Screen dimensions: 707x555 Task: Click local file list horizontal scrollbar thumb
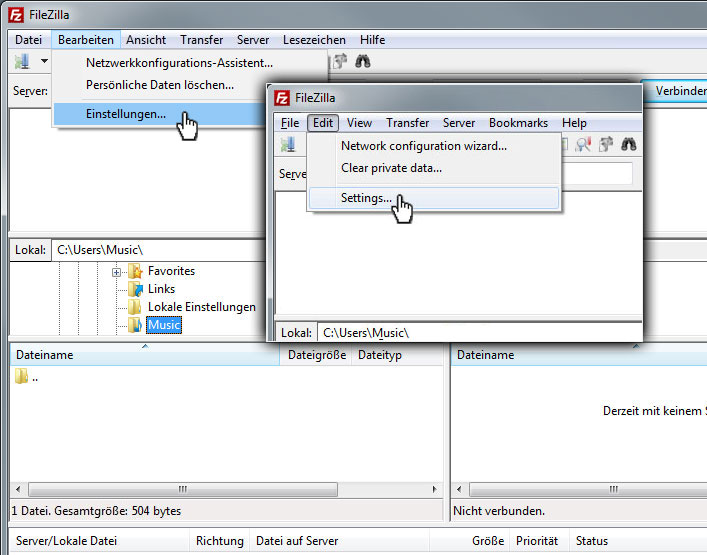coord(183,489)
